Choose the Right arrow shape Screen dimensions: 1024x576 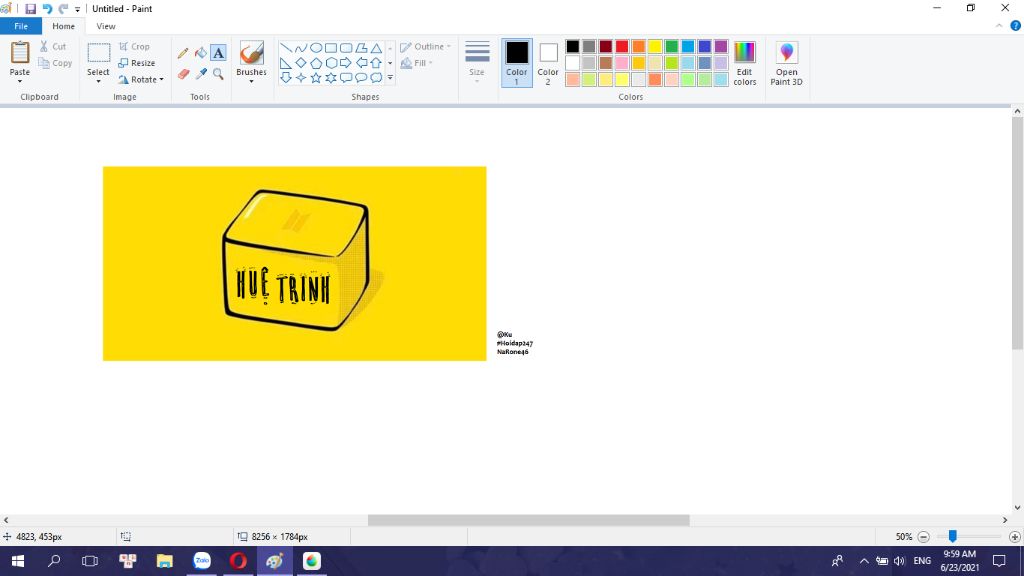click(x=346, y=63)
